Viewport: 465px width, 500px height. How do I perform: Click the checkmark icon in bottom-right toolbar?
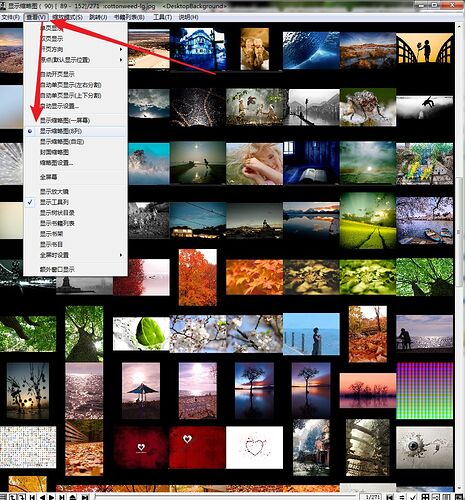pos(413,497)
